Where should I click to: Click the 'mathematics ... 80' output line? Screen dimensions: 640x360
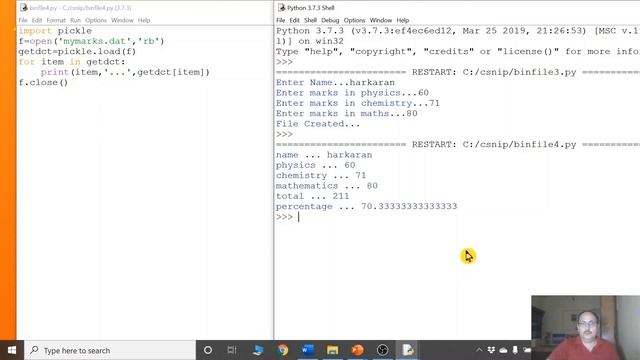click(327, 186)
